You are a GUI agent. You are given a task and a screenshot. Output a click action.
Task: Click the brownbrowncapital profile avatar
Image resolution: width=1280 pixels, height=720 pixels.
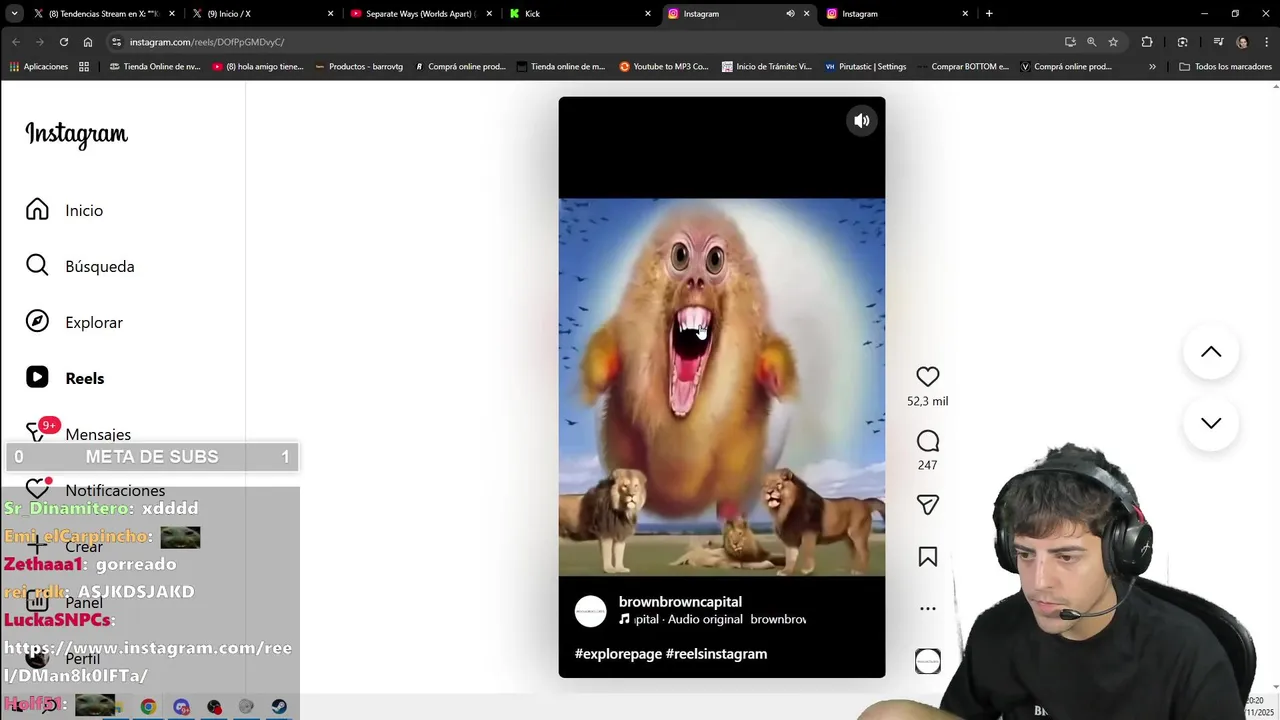point(591,611)
